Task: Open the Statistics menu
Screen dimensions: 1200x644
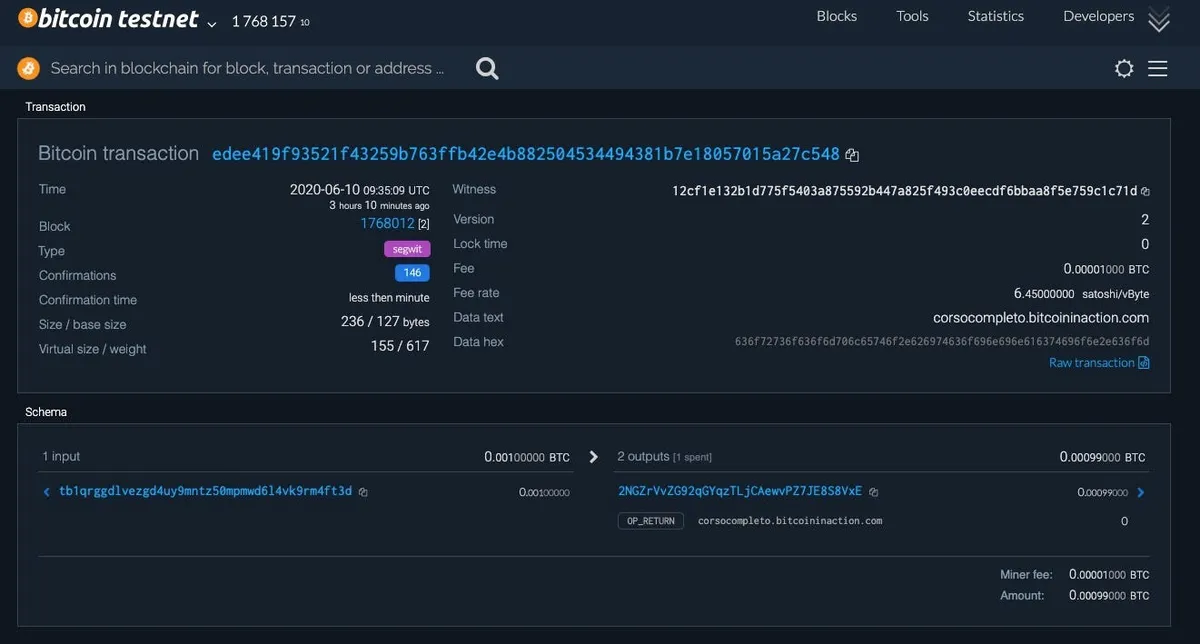Action: tap(995, 16)
